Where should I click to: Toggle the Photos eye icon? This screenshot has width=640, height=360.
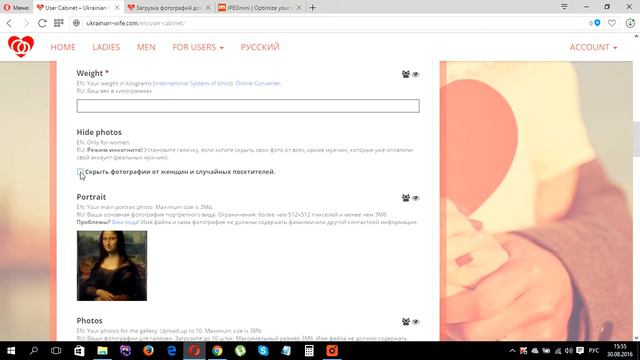(416, 322)
